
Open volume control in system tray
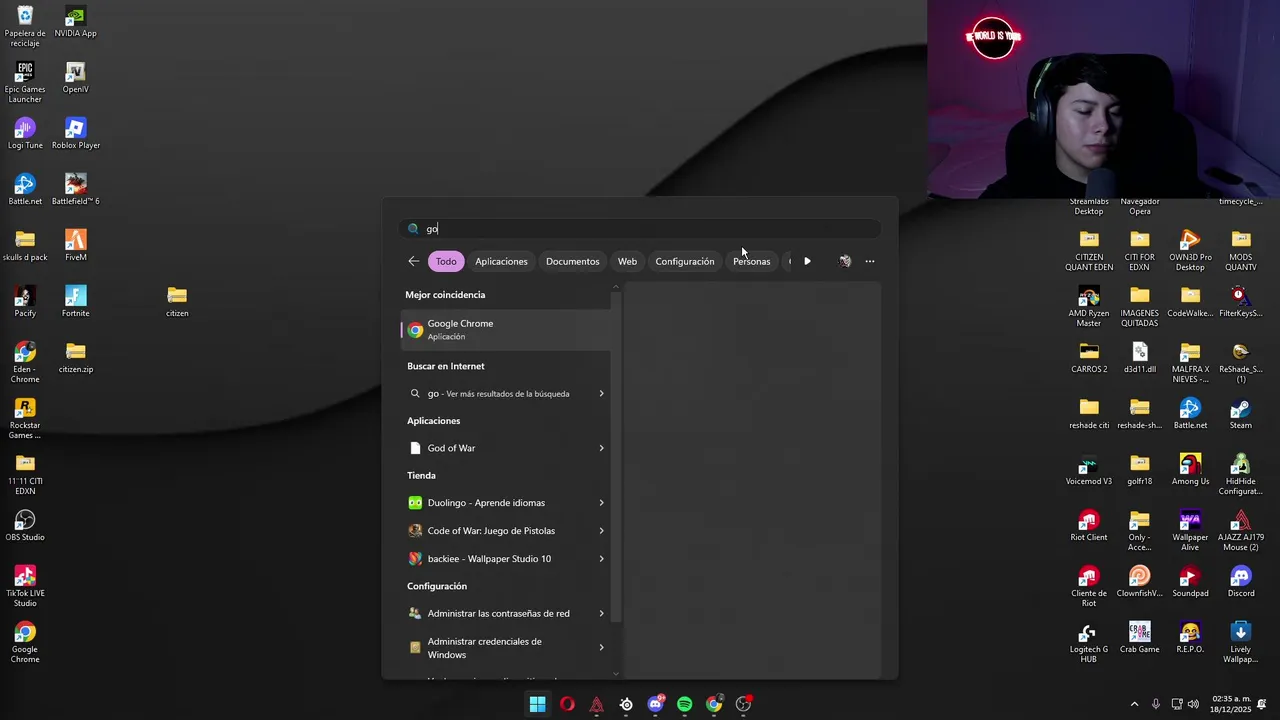(x=1193, y=704)
